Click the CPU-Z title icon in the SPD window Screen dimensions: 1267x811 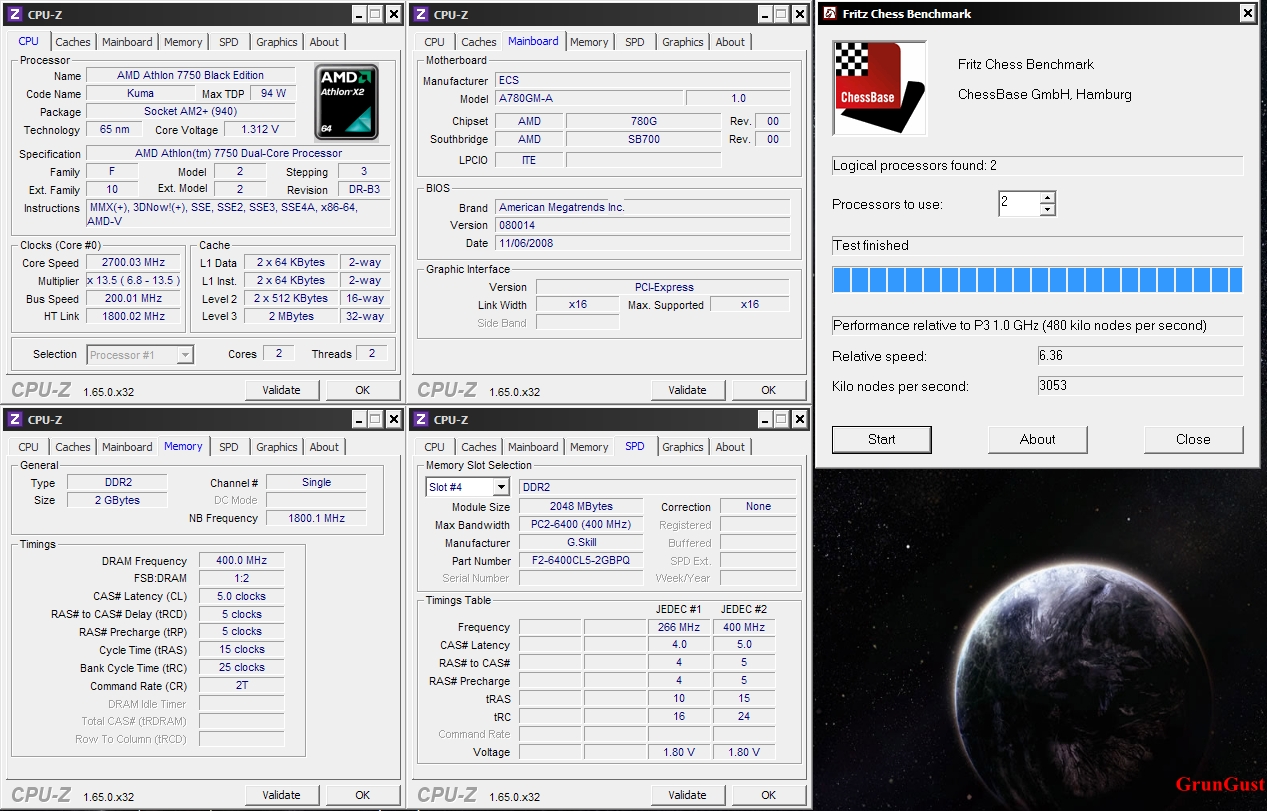[x=421, y=420]
